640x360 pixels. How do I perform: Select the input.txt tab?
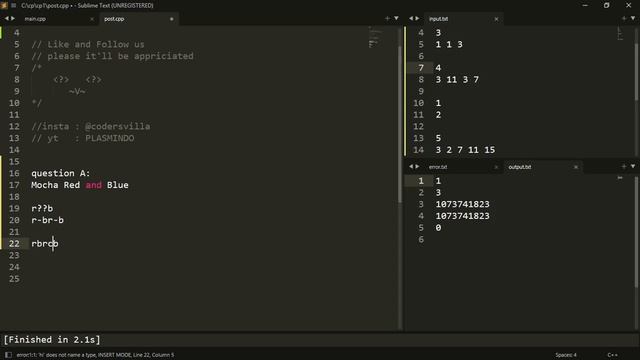coord(438,19)
